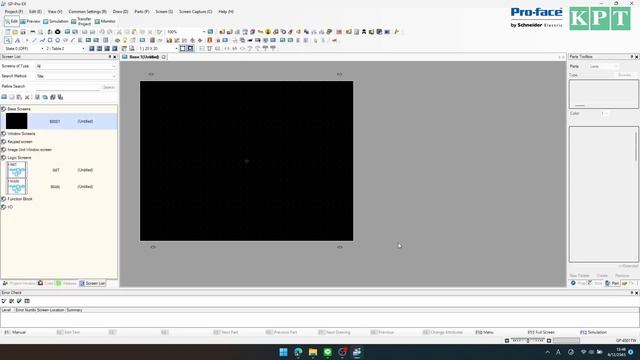Select the Text (A) drawing tool
This screenshot has height=360, width=640.
tap(18, 40)
